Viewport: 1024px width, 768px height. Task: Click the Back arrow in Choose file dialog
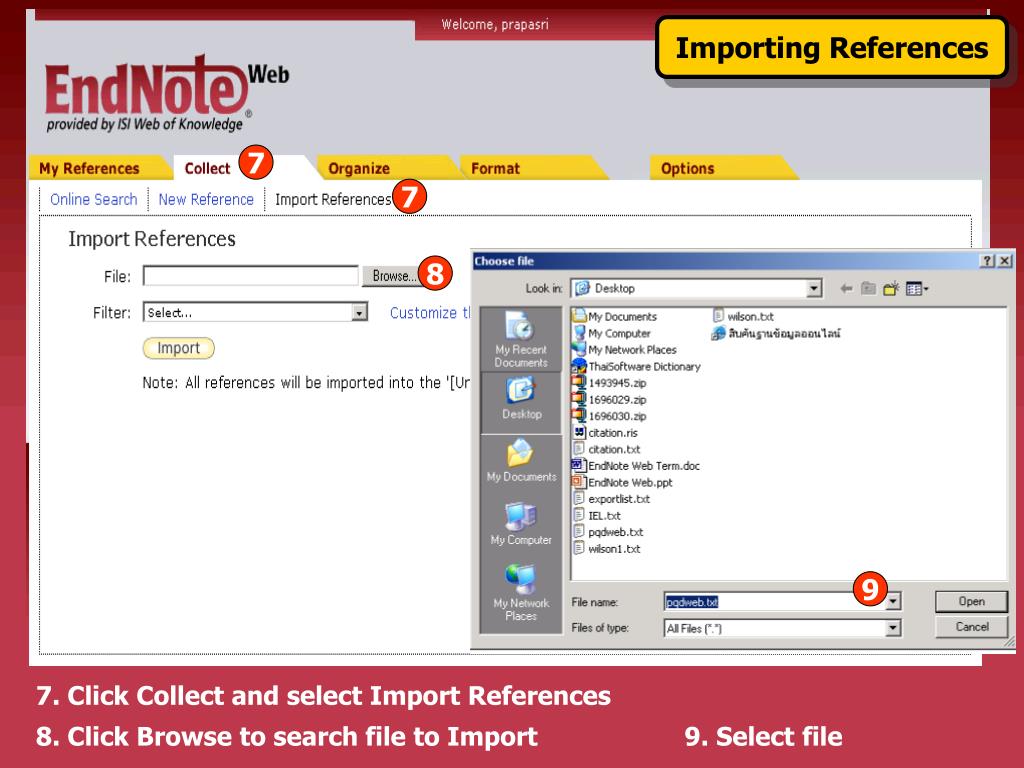(846, 289)
